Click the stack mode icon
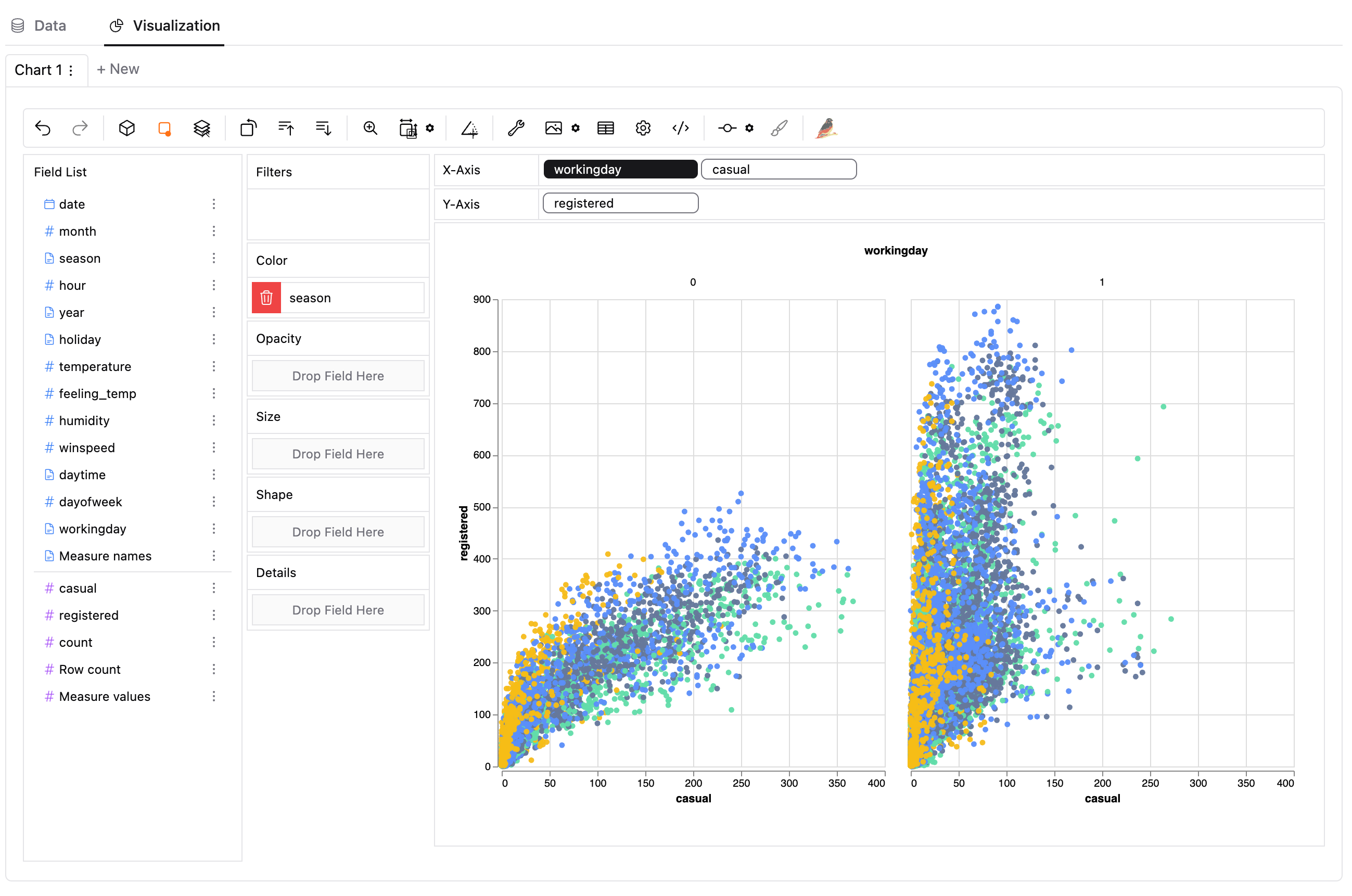 (x=202, y=128)
